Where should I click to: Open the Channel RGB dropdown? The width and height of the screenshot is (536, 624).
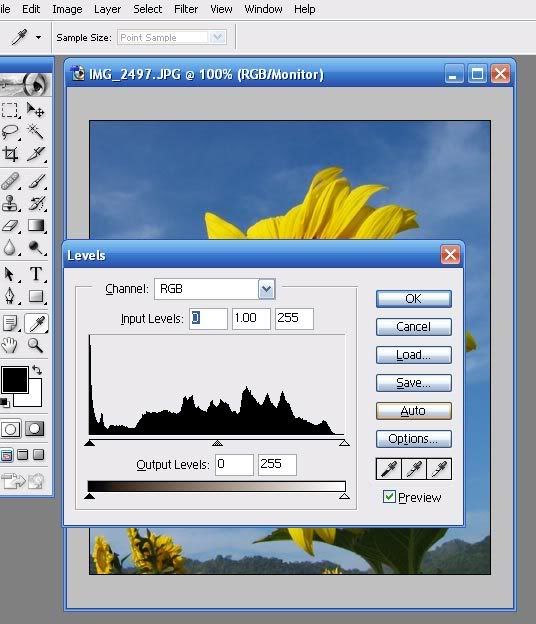(266, 289)
